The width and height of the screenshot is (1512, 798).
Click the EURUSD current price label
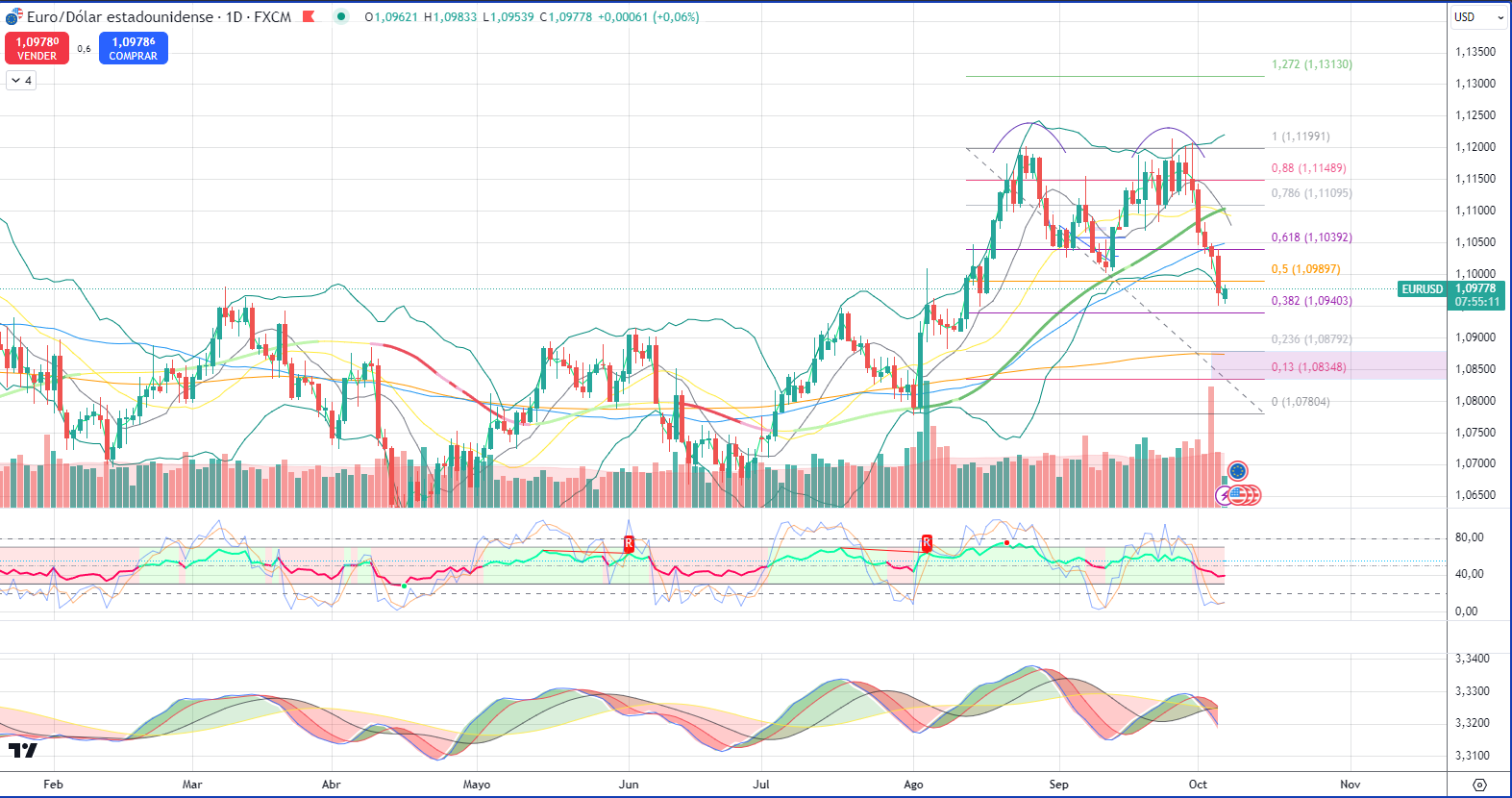(x=1422, y=289)
